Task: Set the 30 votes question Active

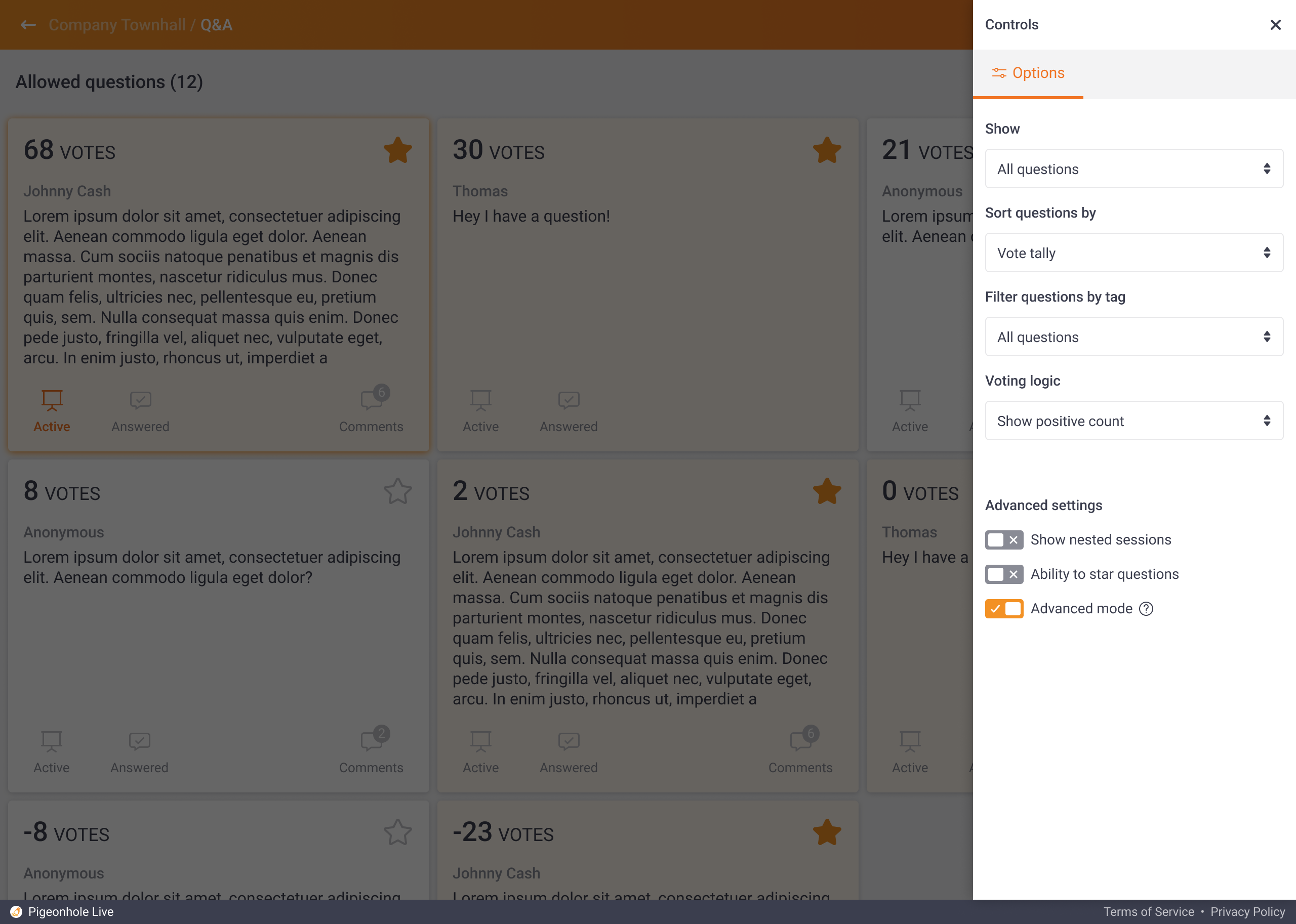Action: click(x=480, y=411)
